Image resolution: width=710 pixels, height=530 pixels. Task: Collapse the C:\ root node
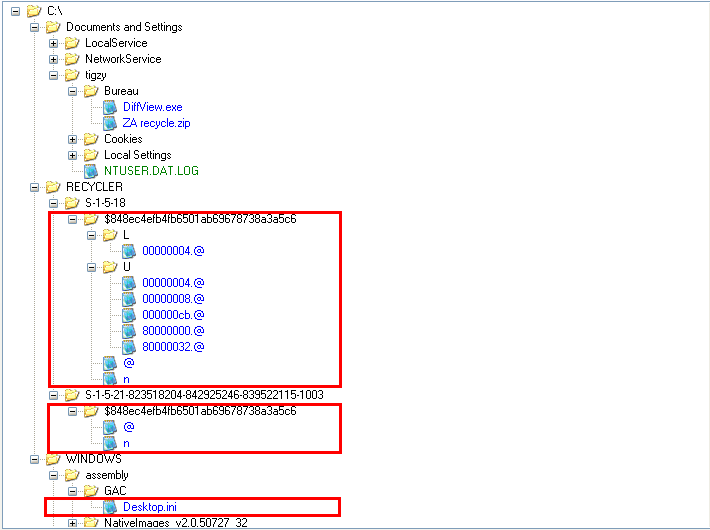[x=16, y=11]
